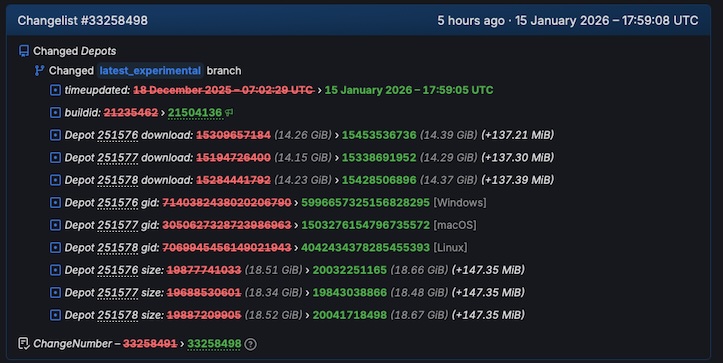Click old download value 15309657184
Viewport: 723px width, 363px height.
[x=234, y=135]
